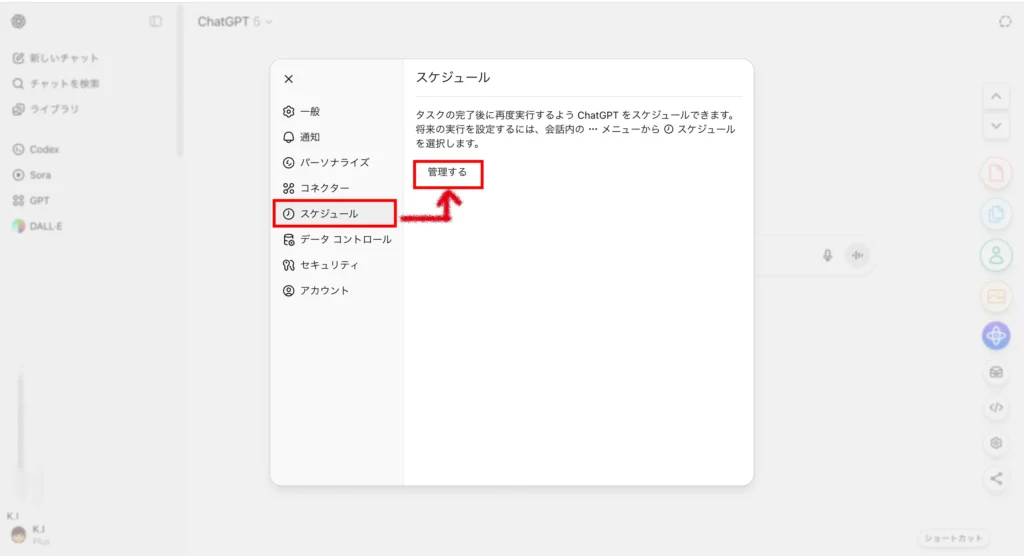Image resolution: width=1024 pixels, height=556 pixels.
Task: Click the 管理する button
Action: click(x=447, y=173)
